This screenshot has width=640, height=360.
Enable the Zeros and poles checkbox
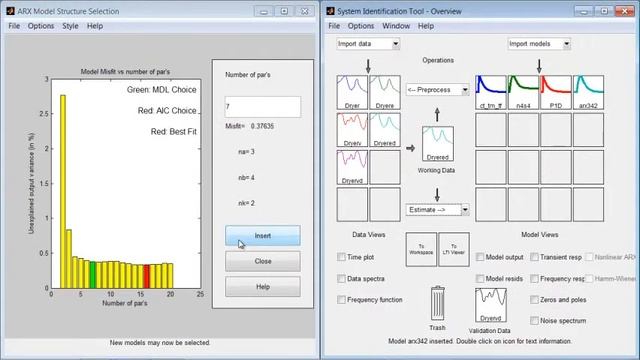[x=534, y=300]
